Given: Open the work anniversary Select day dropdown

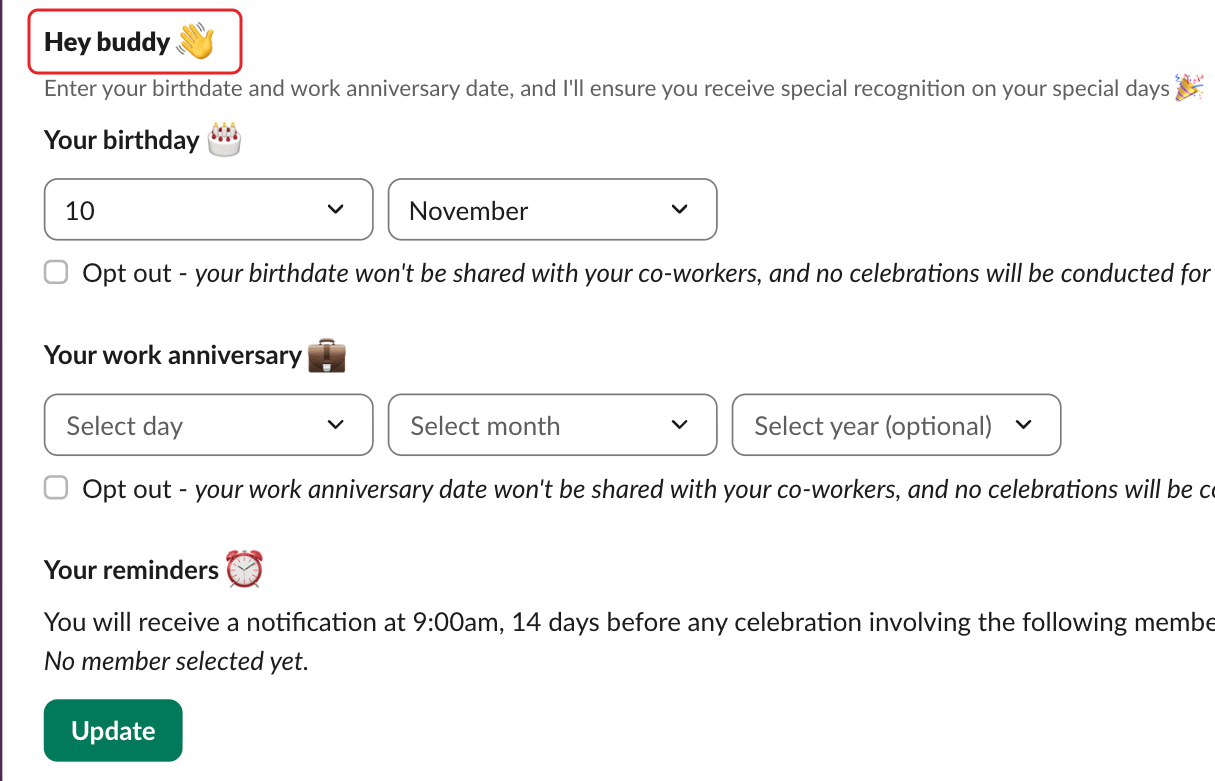Looking at the screenshot, I should coord(209,425).
